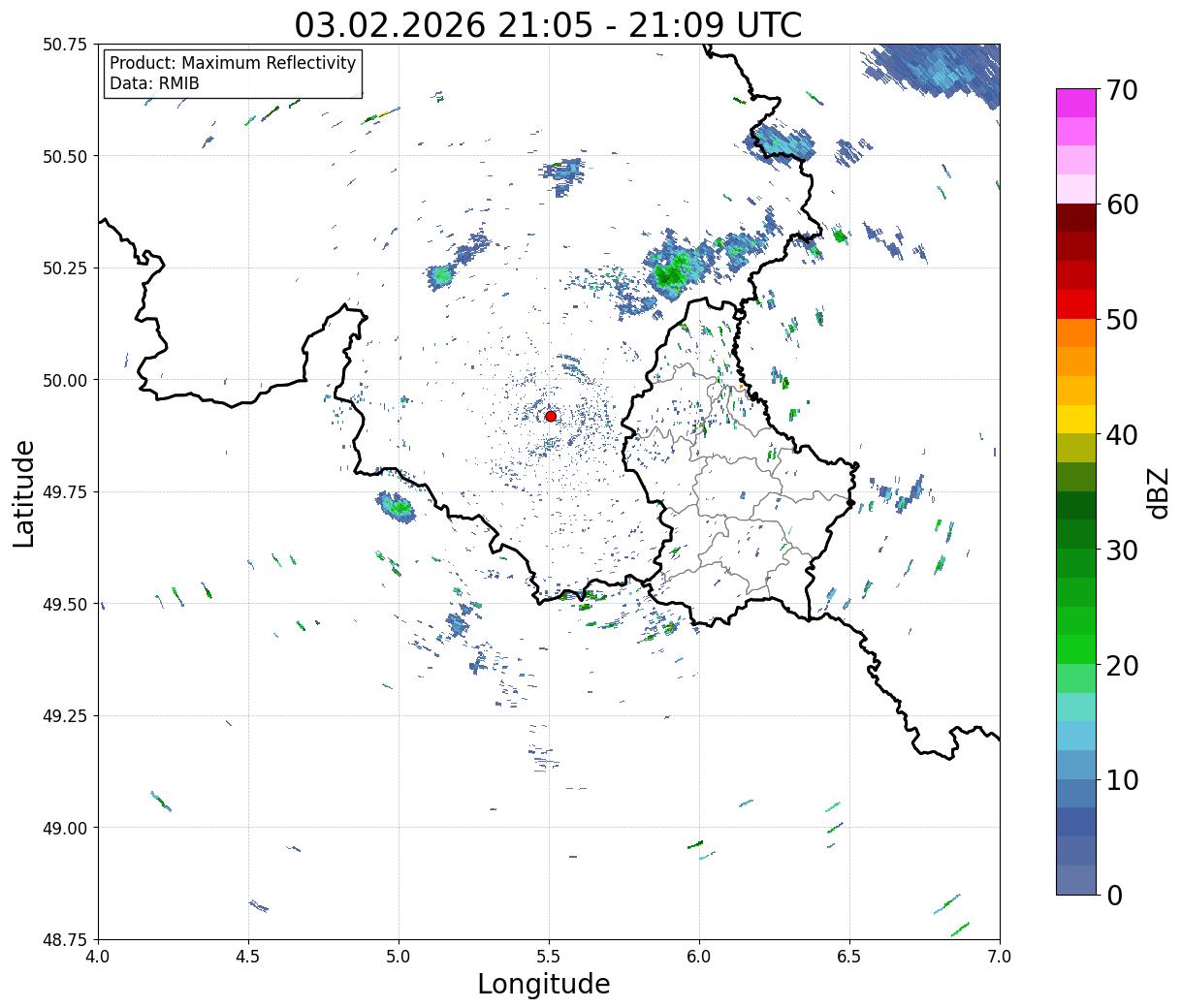The width and height of the screenshot is (1182, 1008).
Task: Click the red radar location marker
Action: tap(551, 416)
